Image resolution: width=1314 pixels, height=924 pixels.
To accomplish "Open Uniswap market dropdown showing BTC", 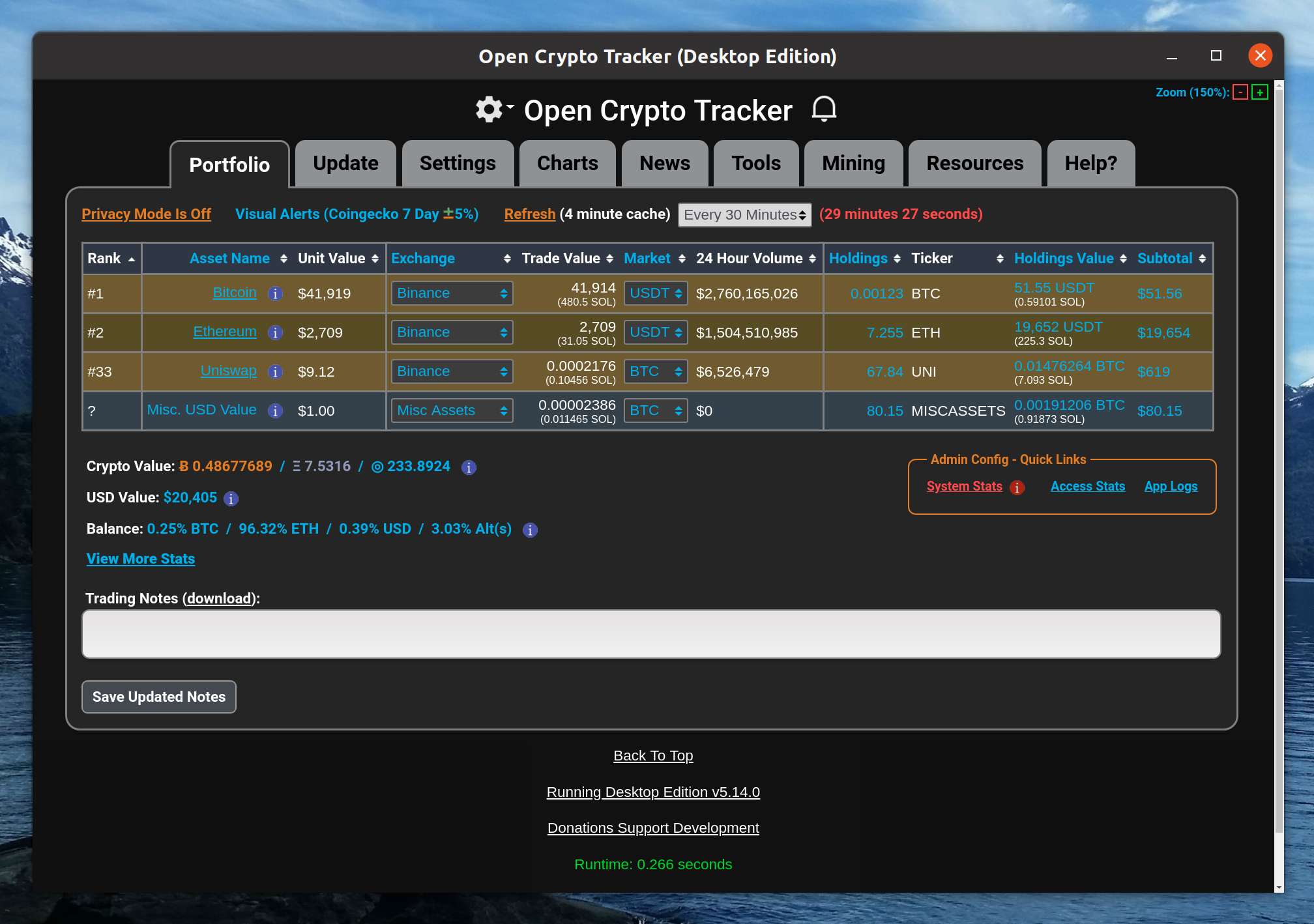I will [656, 371].
